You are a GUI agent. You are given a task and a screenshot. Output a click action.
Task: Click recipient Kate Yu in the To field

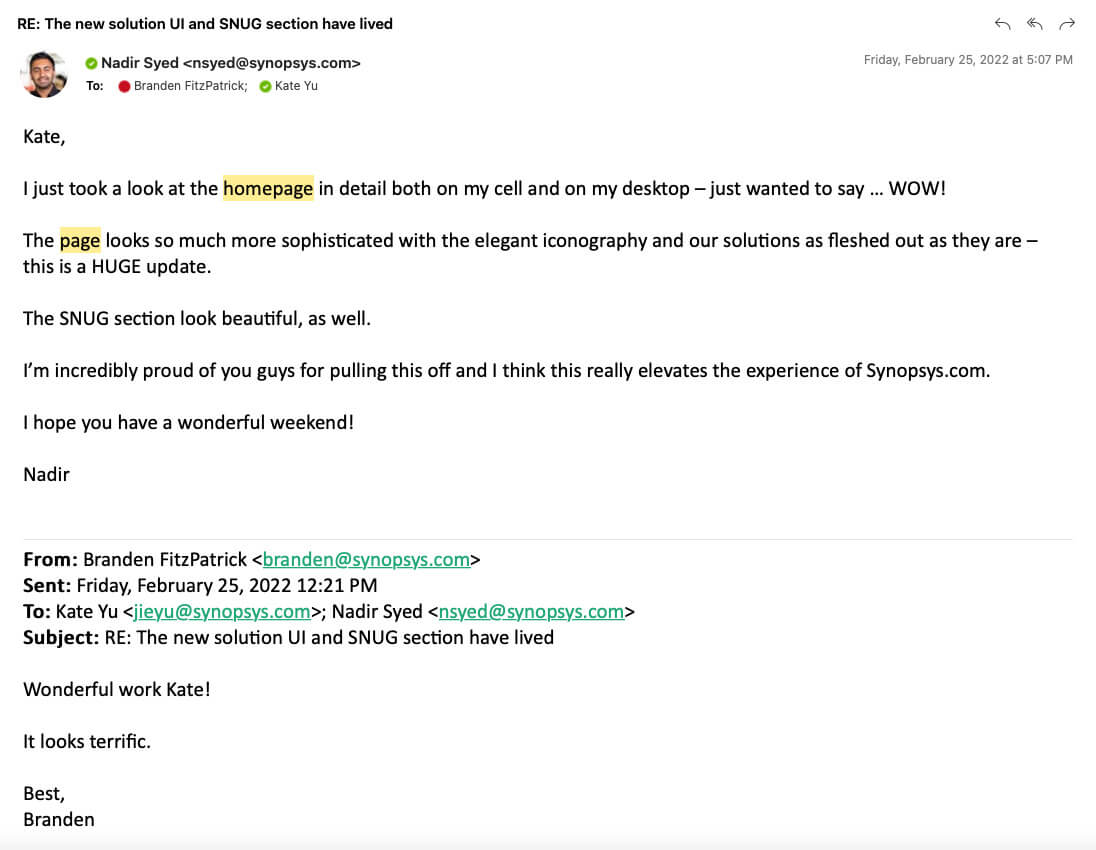296,87
